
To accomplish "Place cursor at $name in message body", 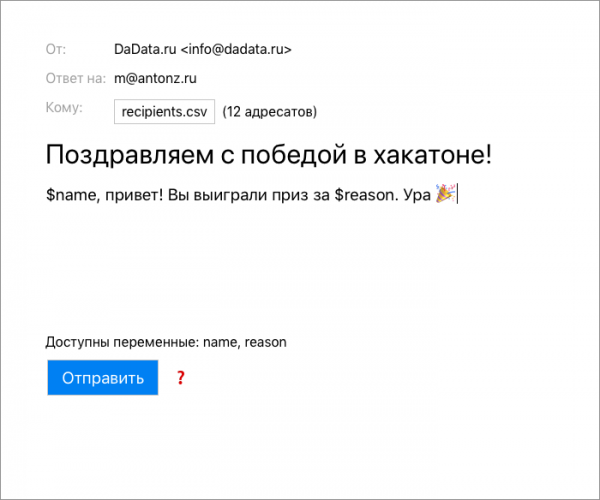I will (x=67, y=197).
